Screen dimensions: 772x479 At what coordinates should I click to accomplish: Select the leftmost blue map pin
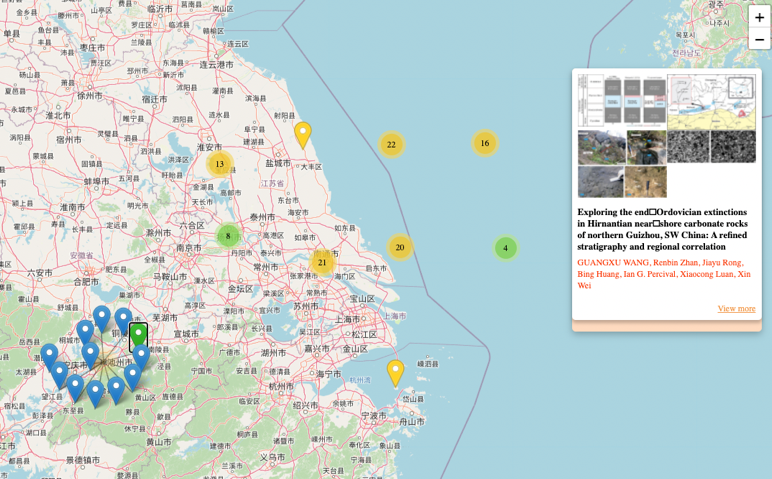tap(49, 355)
